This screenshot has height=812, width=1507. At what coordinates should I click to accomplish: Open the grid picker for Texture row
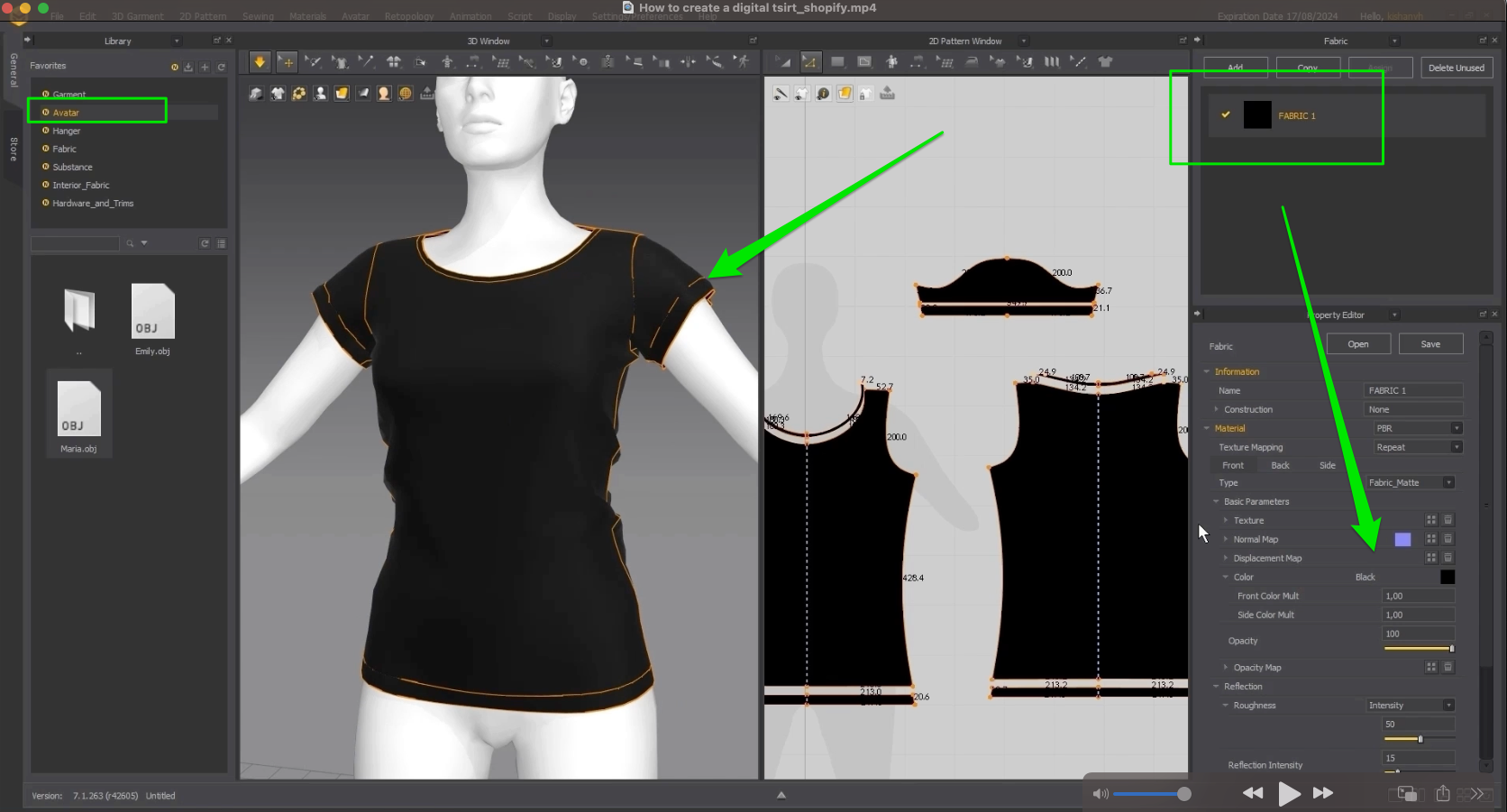pos(1431,520)
